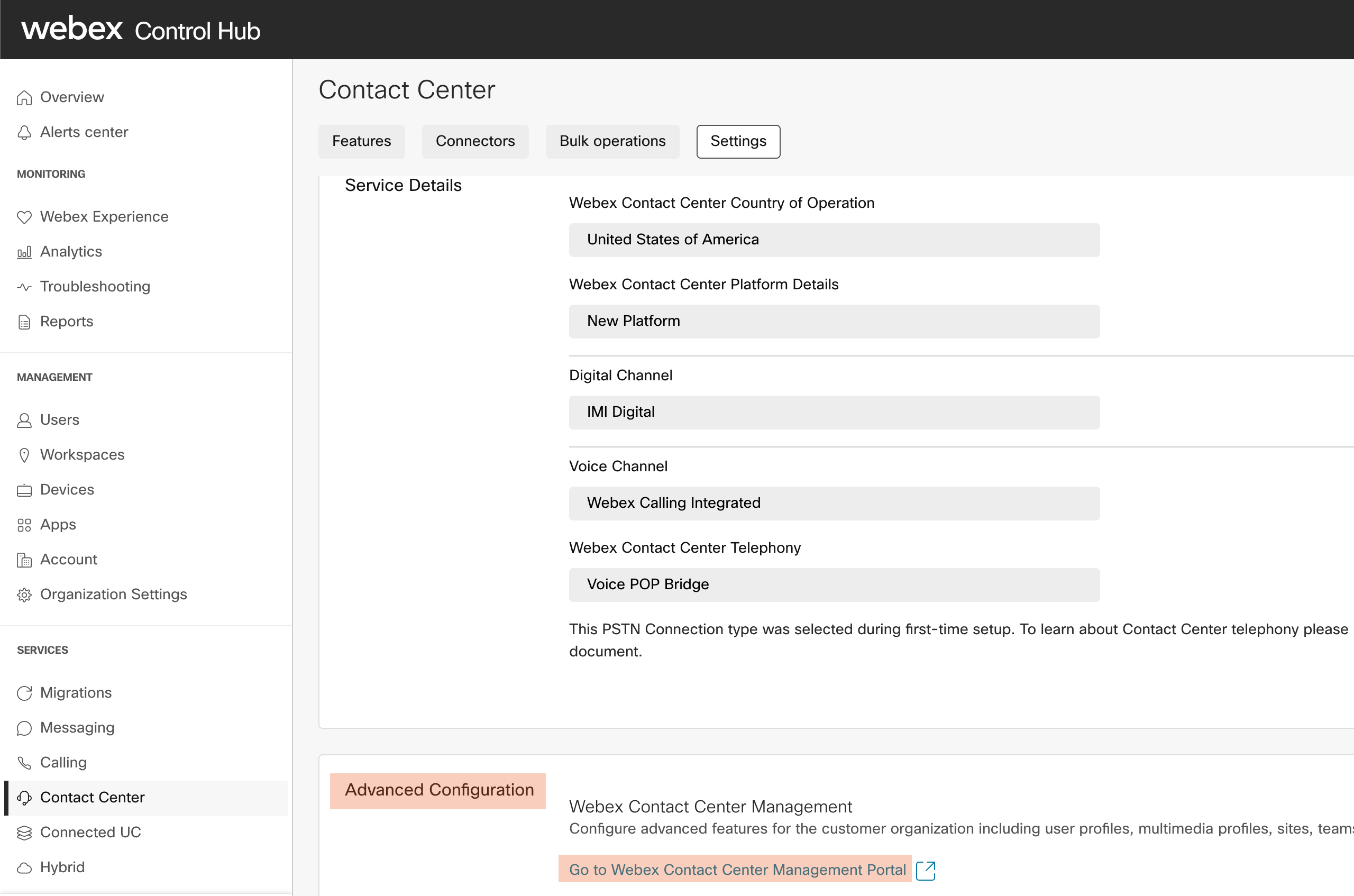Click the Workspaces location pin icon

pos(24,455)
